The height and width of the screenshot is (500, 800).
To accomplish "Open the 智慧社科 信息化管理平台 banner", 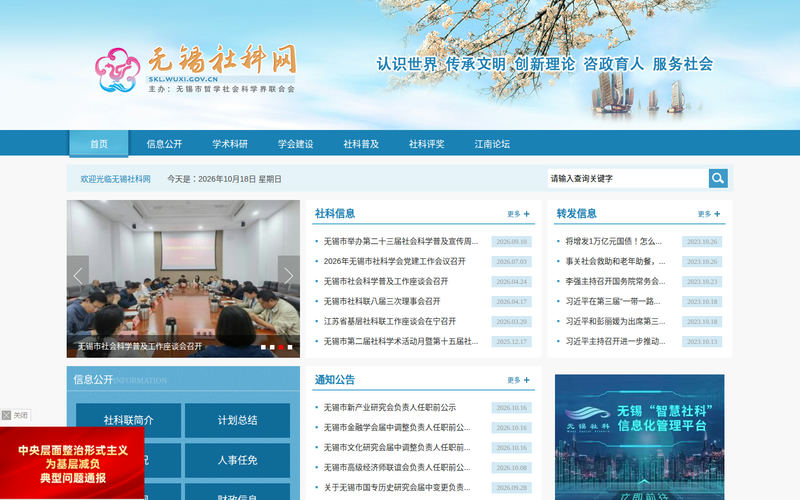I will (640, 437).
